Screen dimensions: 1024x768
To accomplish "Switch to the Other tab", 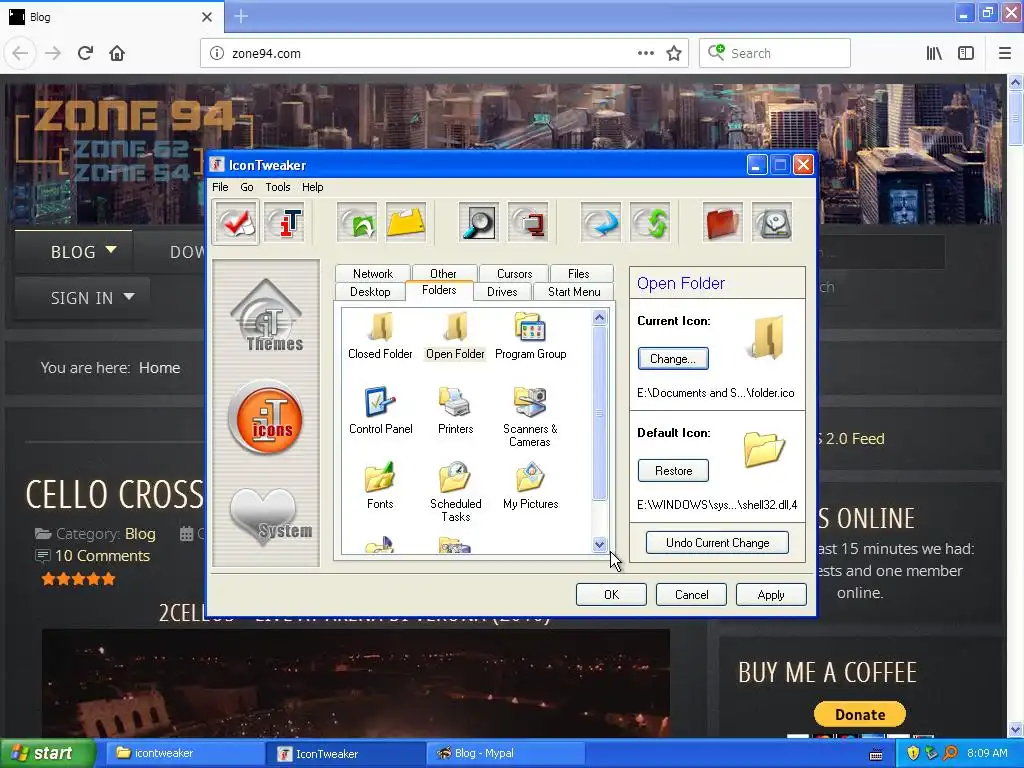I will pos(443,274).
